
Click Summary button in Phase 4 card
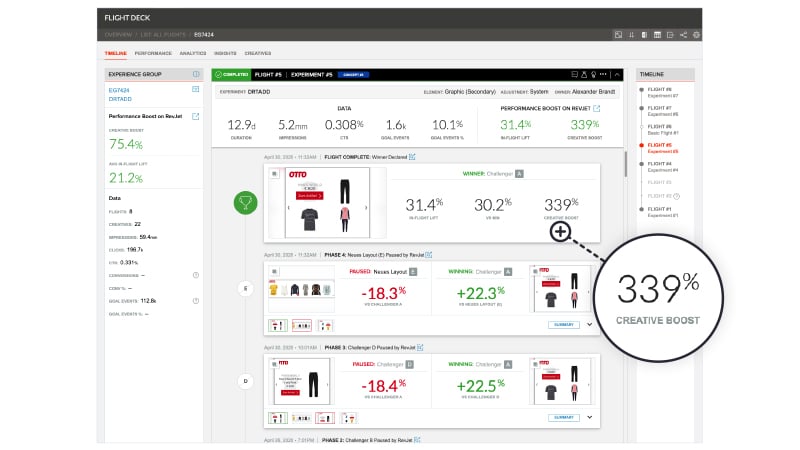(563, 324)
